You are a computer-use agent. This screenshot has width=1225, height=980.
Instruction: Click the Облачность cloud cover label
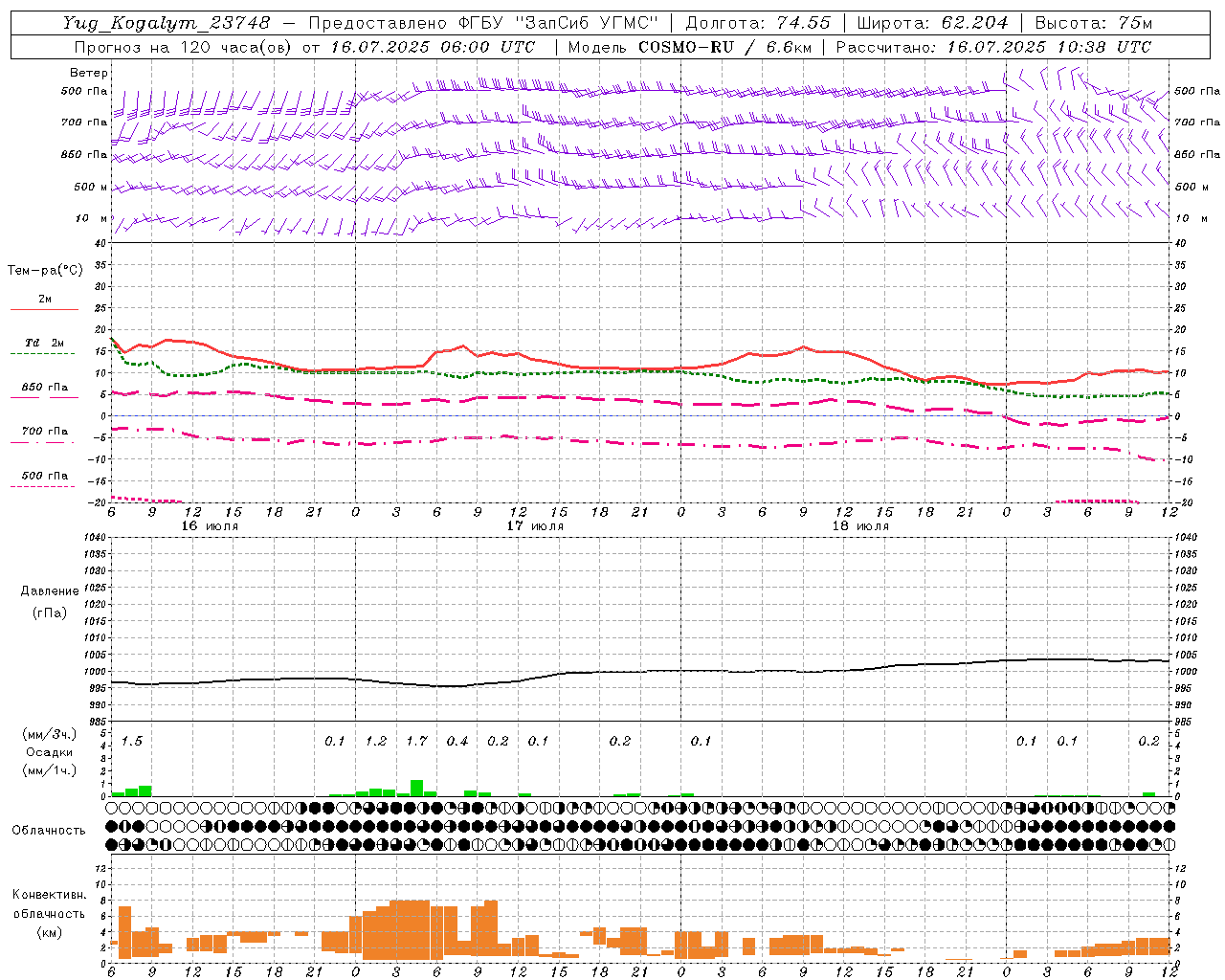[x=49, y=830]
